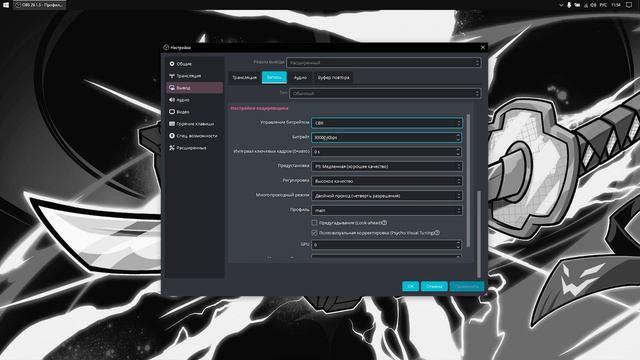Click the Настройки кодировщика heading
This screenshot has height=360, width=640.
coord(259,108)
